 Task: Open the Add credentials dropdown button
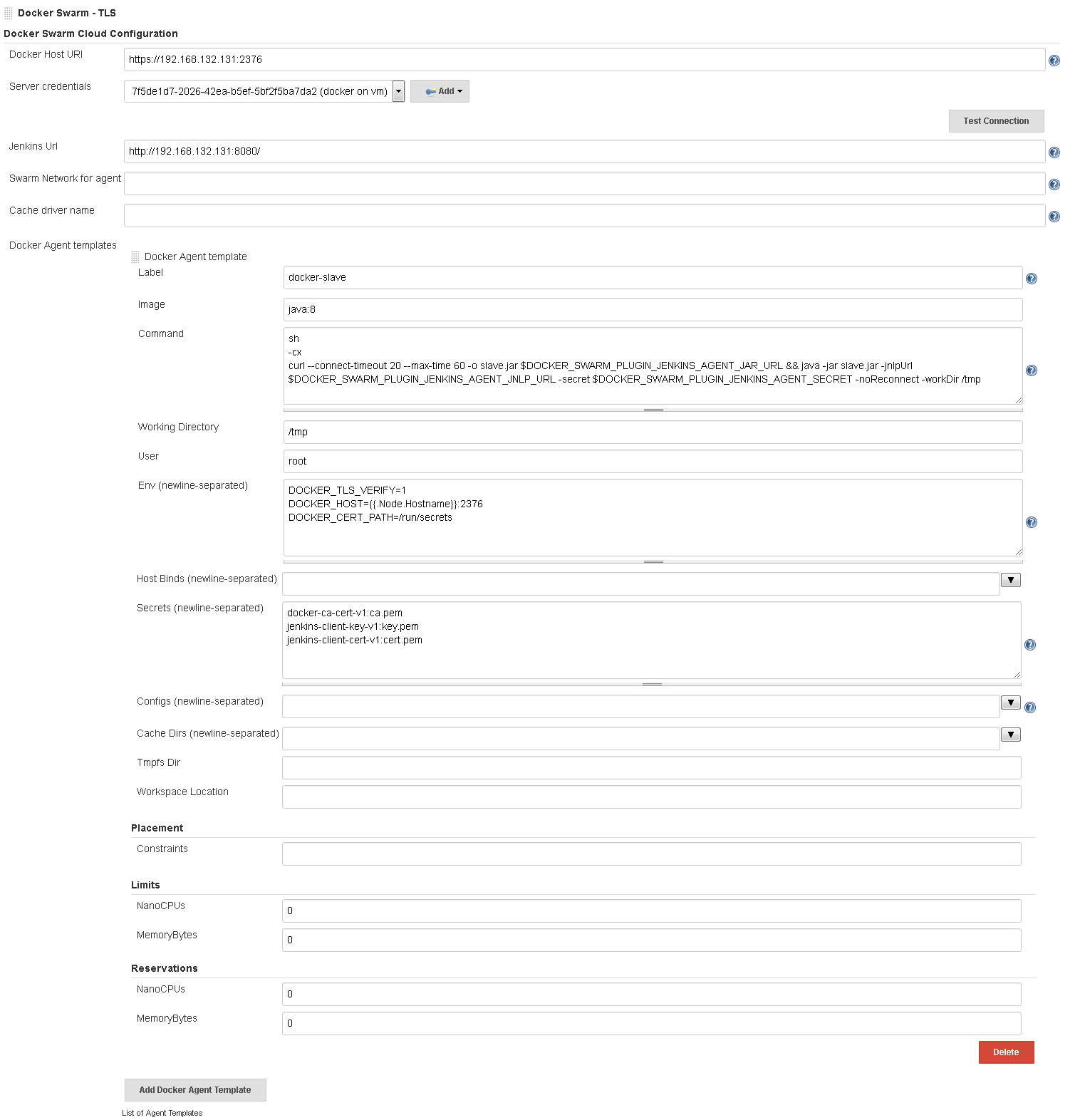pyautogui.click(x=440, y=91)
